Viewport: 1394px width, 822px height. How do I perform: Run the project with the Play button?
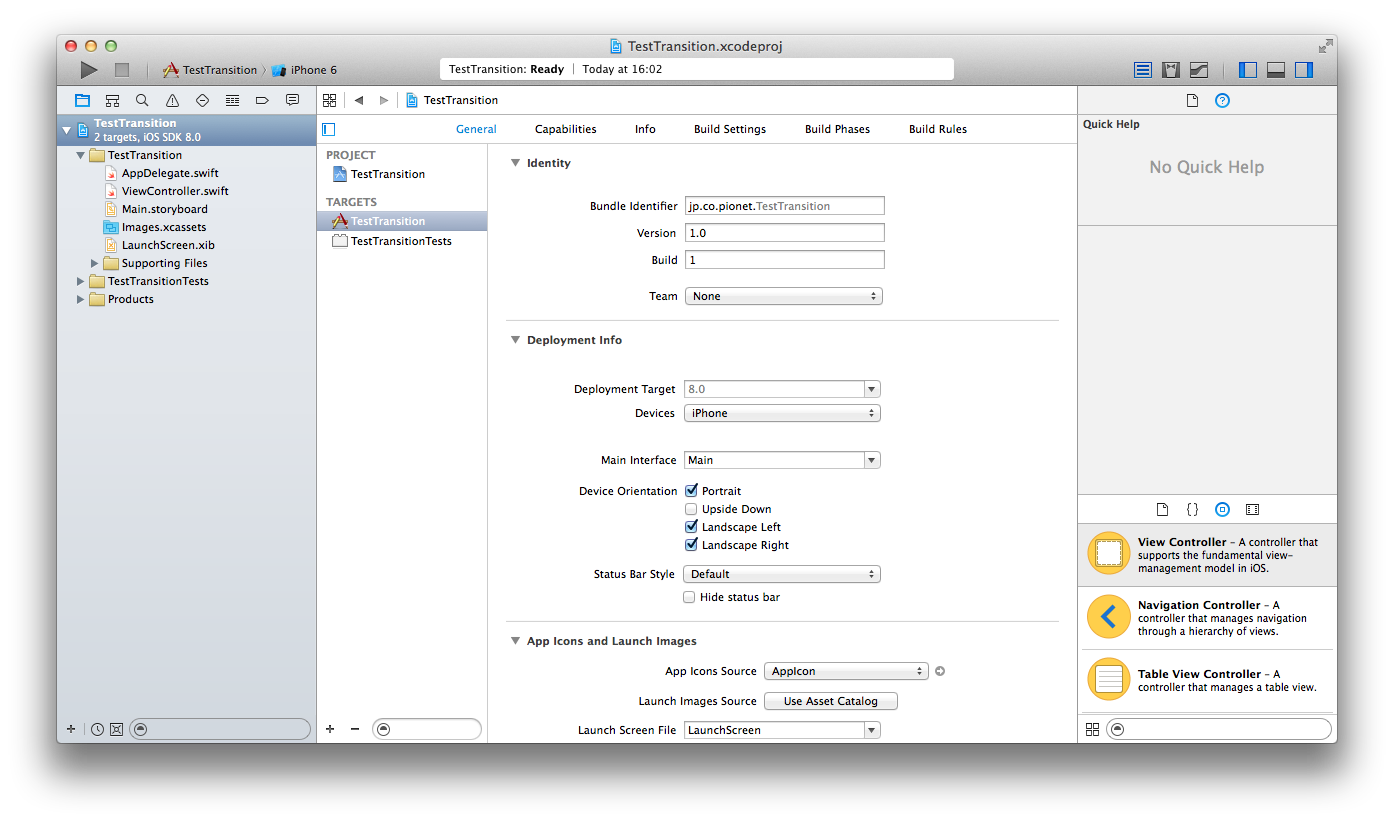89,70
